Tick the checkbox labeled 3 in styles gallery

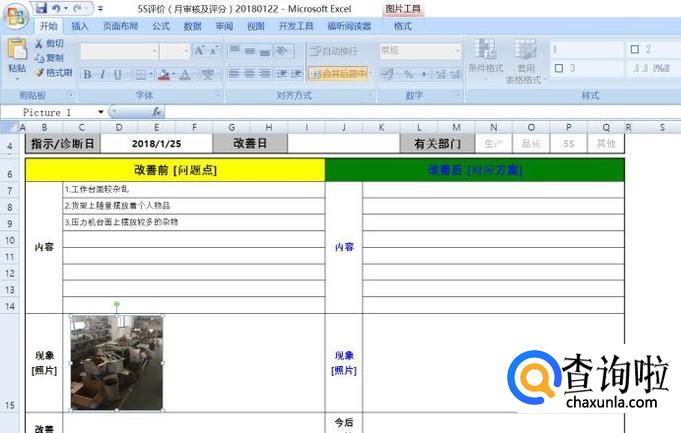[559, 68]
